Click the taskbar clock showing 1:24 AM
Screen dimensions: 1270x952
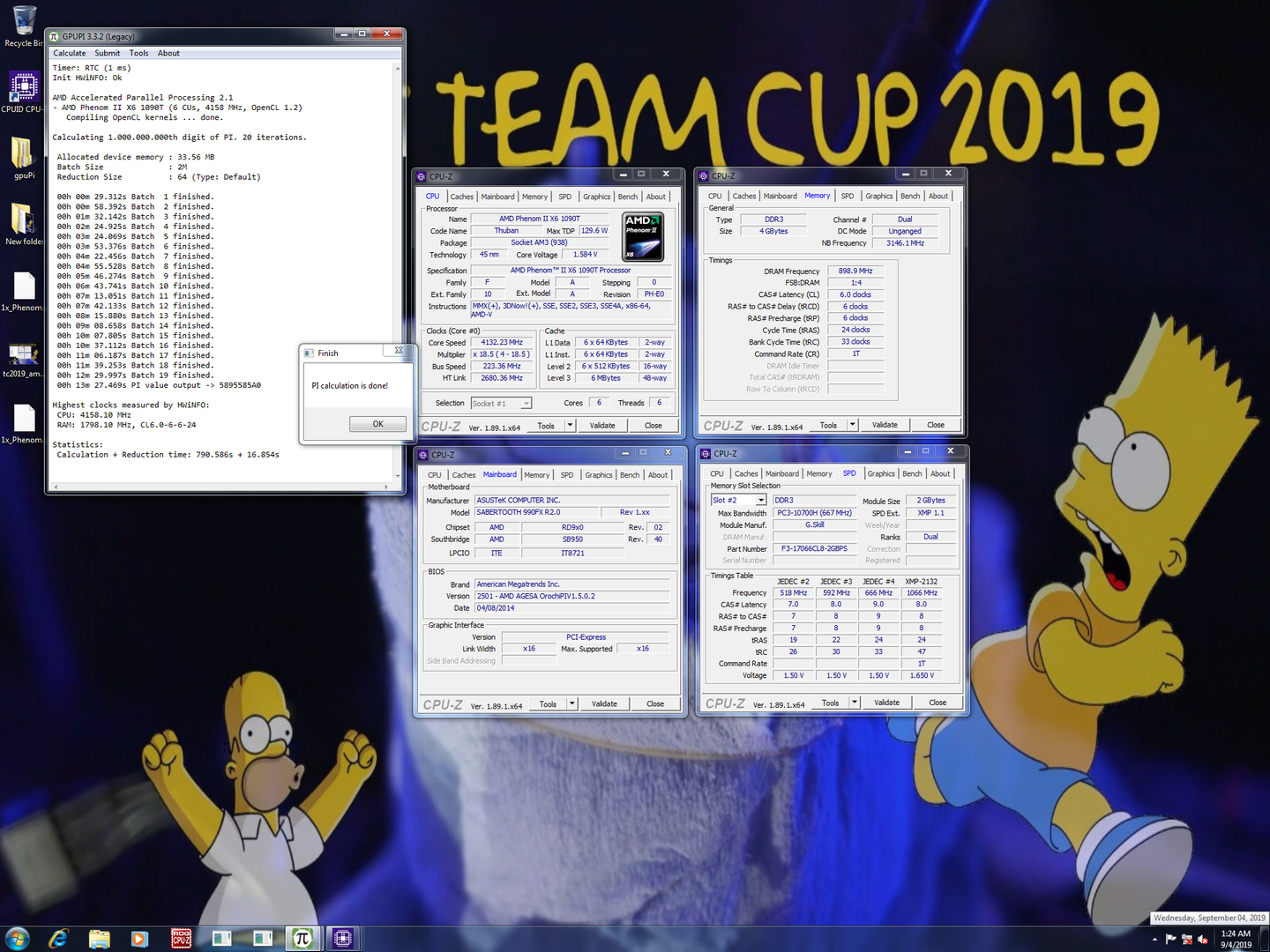[x=1236, y=939]
